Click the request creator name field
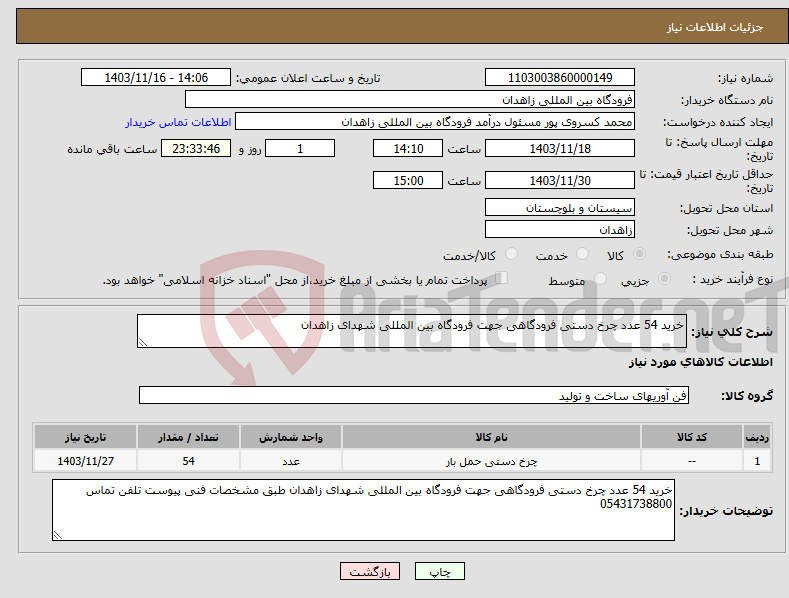This screenshot has width=789, height=598. coord(435,122)
